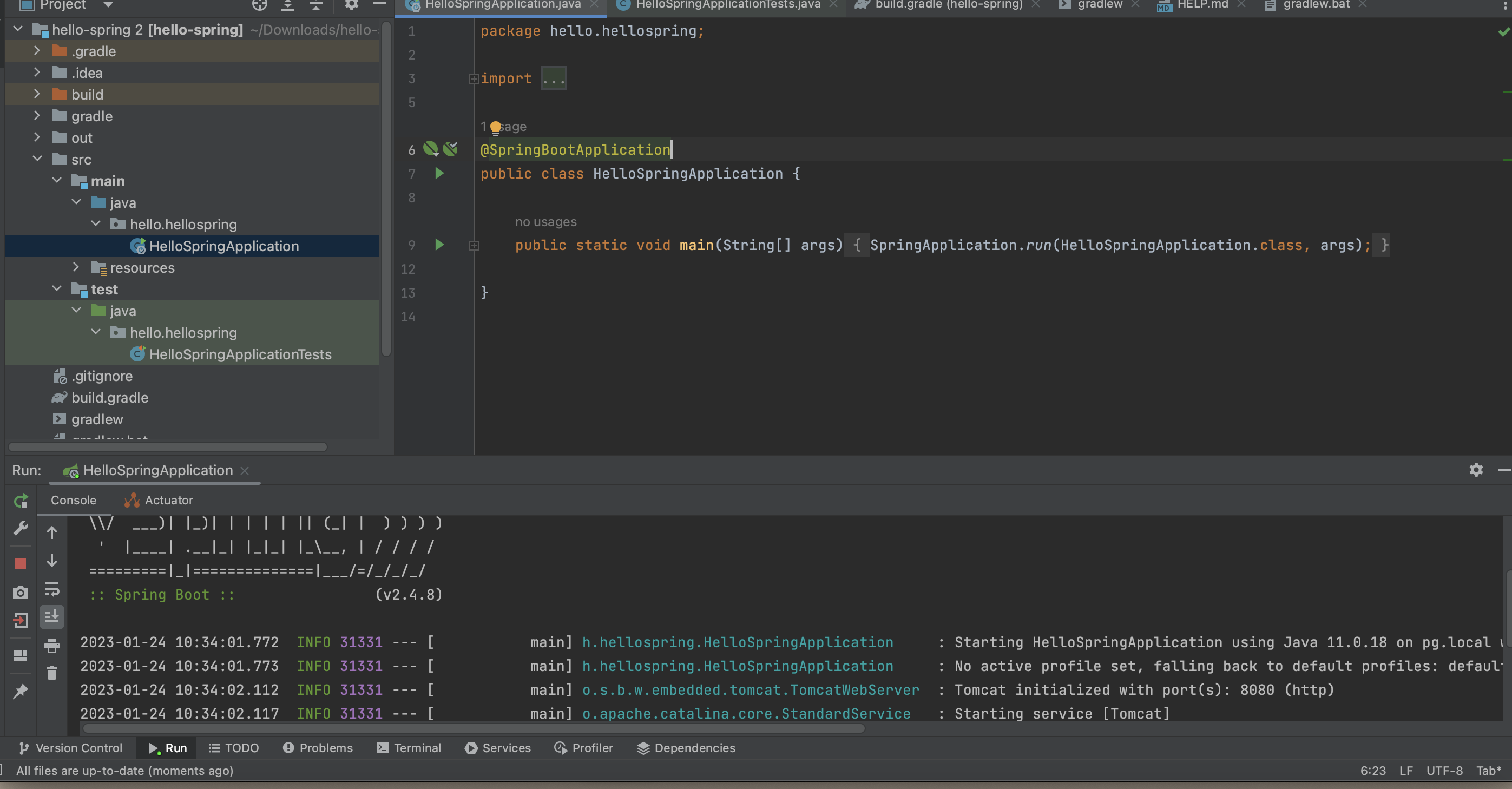Click run gutter arrow at main method
The width and height of the screenshot is (1512, 789).
coord(439,245)
